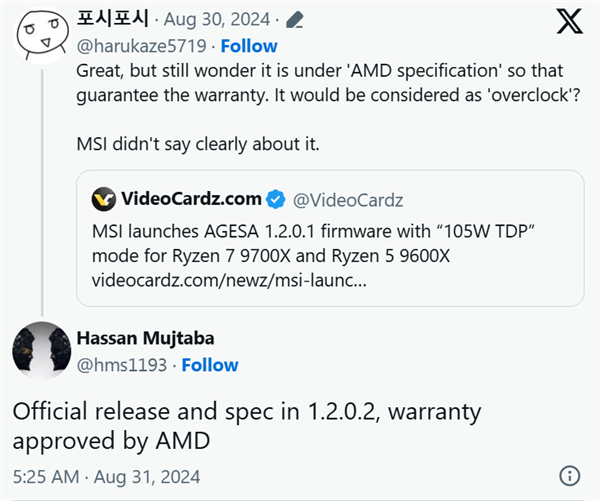Follow the @hms1193 account
This screenshot has width=600, height=501.
pyautogui.click(x=210, y=365)
